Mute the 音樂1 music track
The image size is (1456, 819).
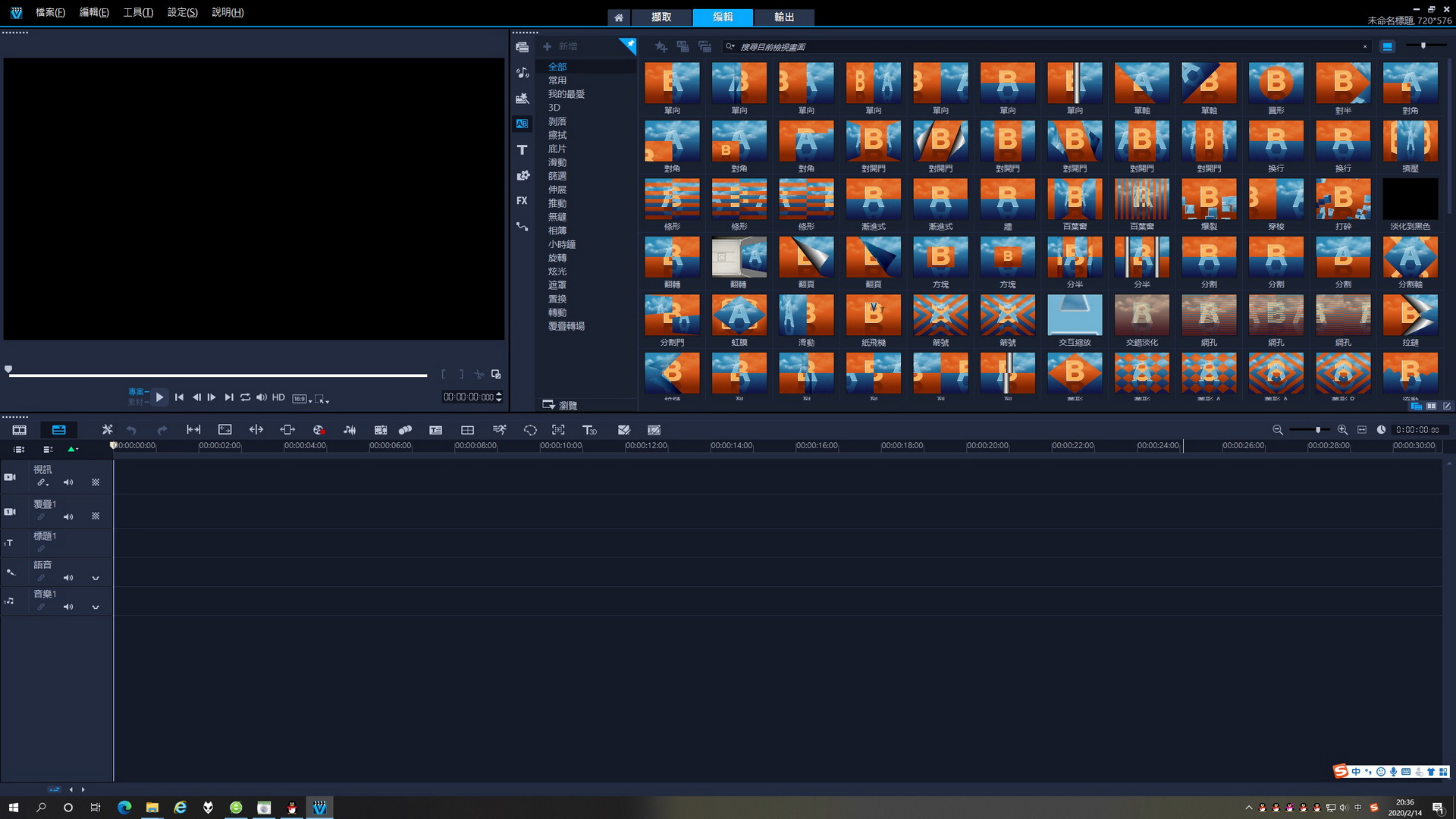point(68,607)
